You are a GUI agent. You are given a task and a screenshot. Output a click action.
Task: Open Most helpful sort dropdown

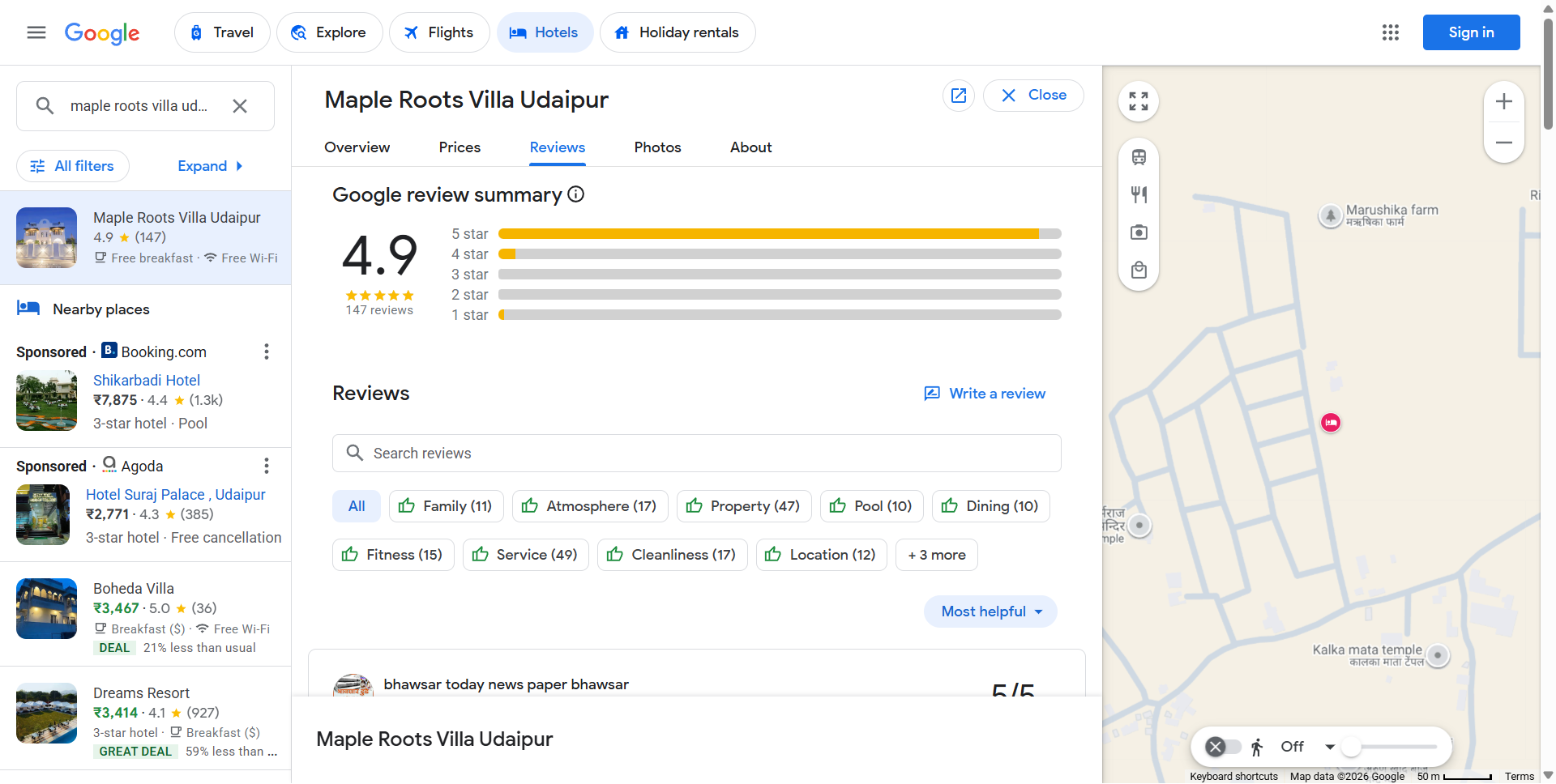pos(990,611)
